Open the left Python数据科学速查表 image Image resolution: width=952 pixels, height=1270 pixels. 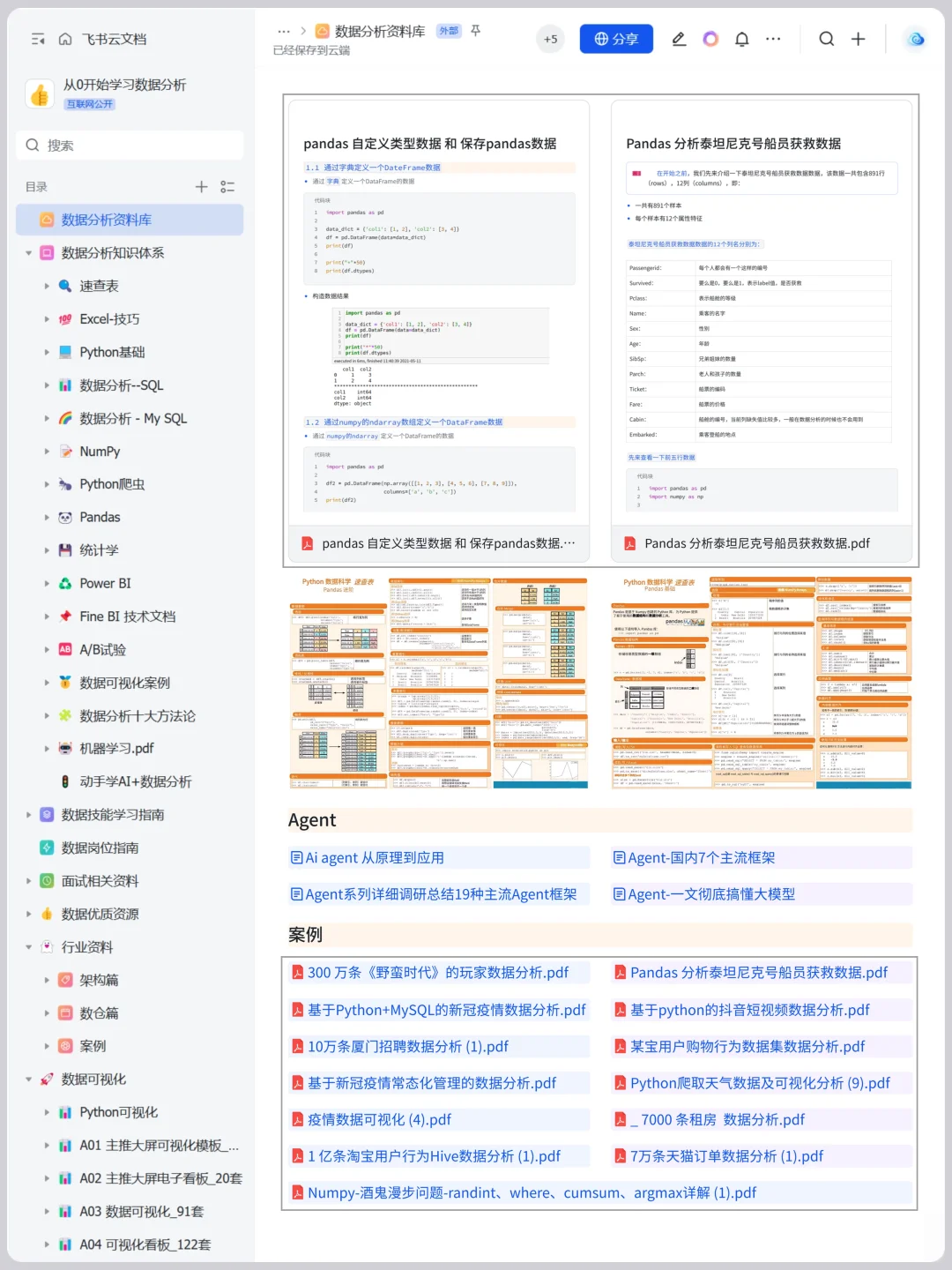pyautogui.click(x=439, y=683)
